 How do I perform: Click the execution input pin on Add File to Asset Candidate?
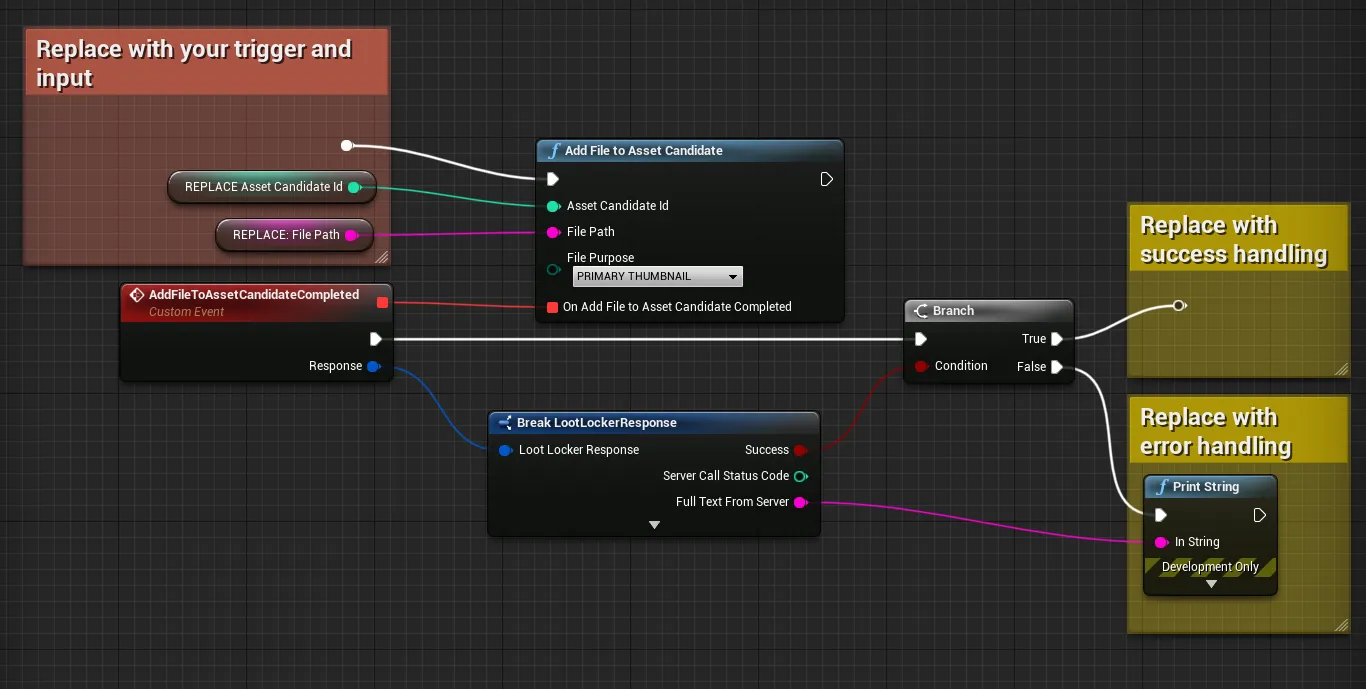tap(553, 179)
